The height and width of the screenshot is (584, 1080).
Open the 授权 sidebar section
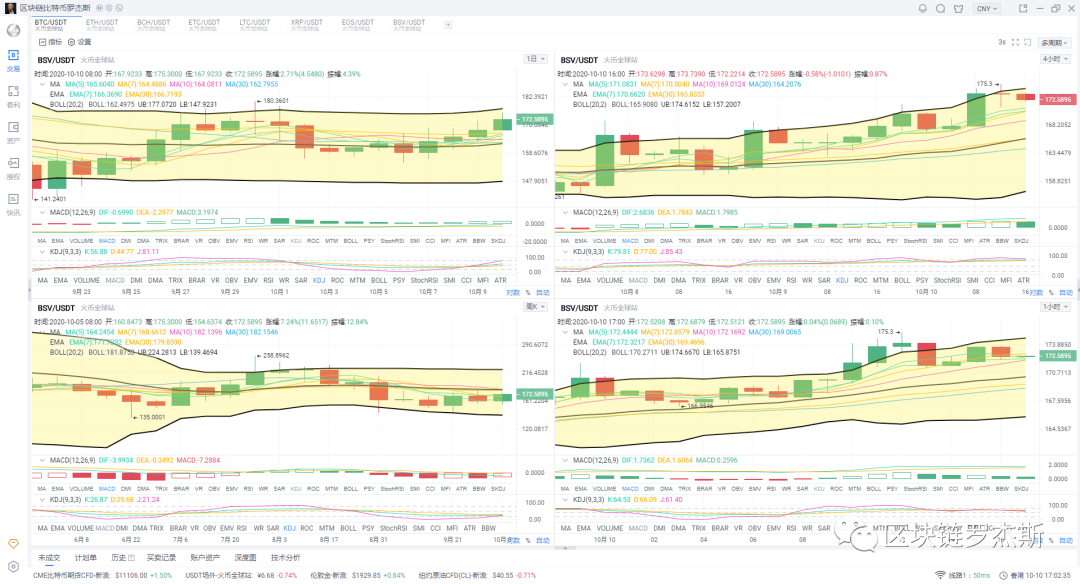click(x=13, y=168)
